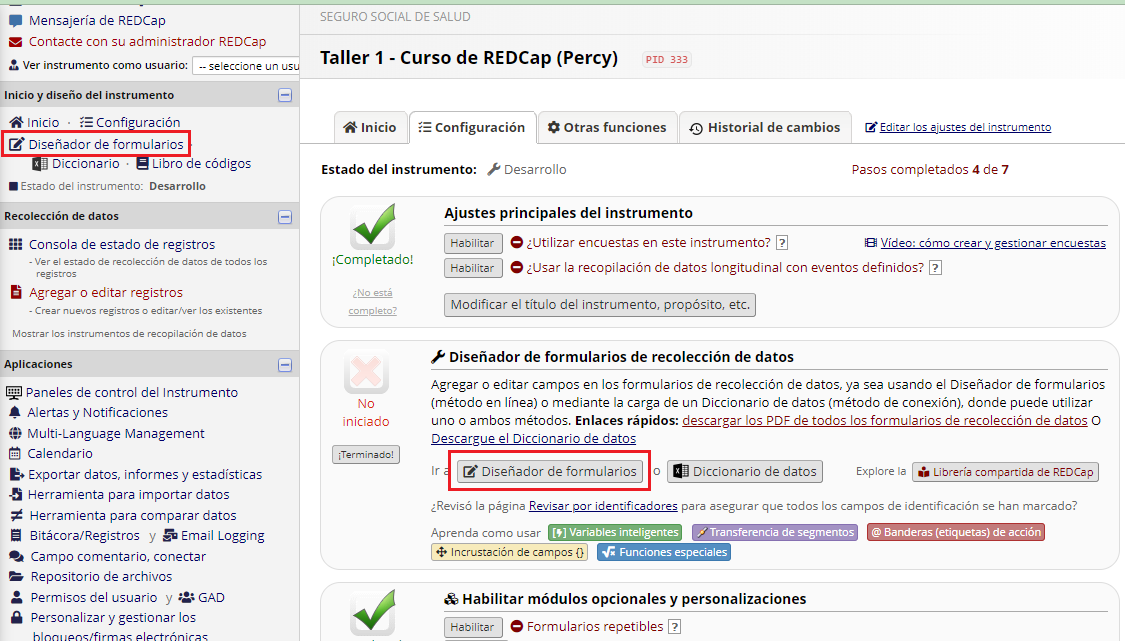Viewport: 1125px width, 641px height.
Task: Open the Otras funciones tab
Action: pos(607,128)
